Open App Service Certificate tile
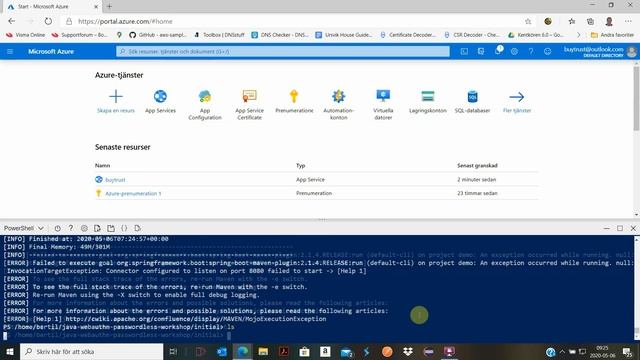Screen dimensions: 640x360 pyautogui.click(x=249, y=104)
